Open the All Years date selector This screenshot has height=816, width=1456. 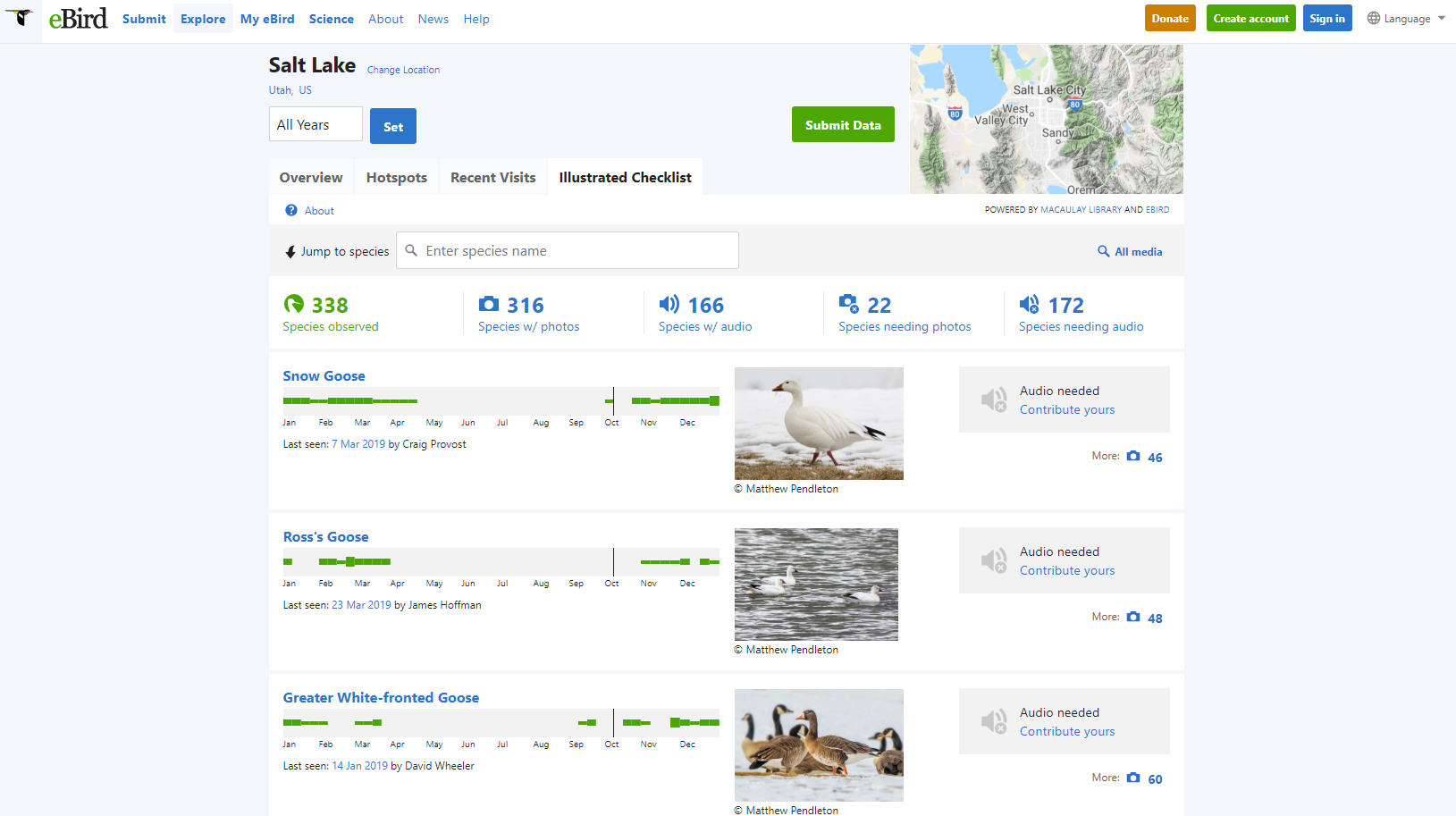pos(316,125)
